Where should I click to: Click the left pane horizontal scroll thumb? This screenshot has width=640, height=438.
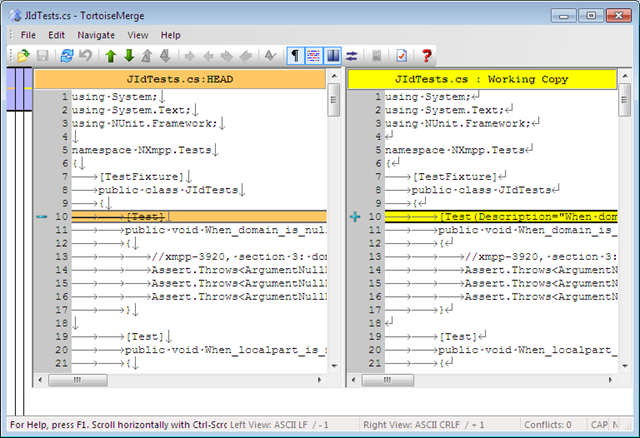pos(78,380)
